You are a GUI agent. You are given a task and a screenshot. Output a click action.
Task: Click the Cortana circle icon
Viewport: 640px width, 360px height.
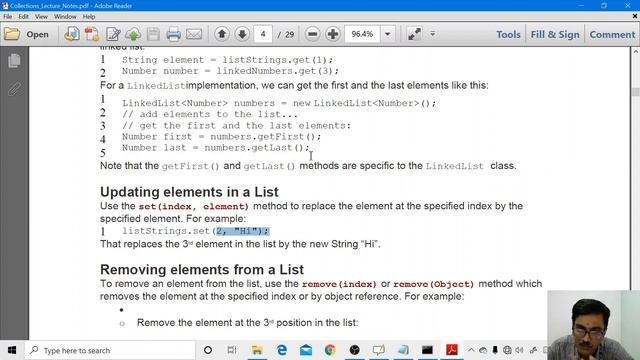(208, 350)
